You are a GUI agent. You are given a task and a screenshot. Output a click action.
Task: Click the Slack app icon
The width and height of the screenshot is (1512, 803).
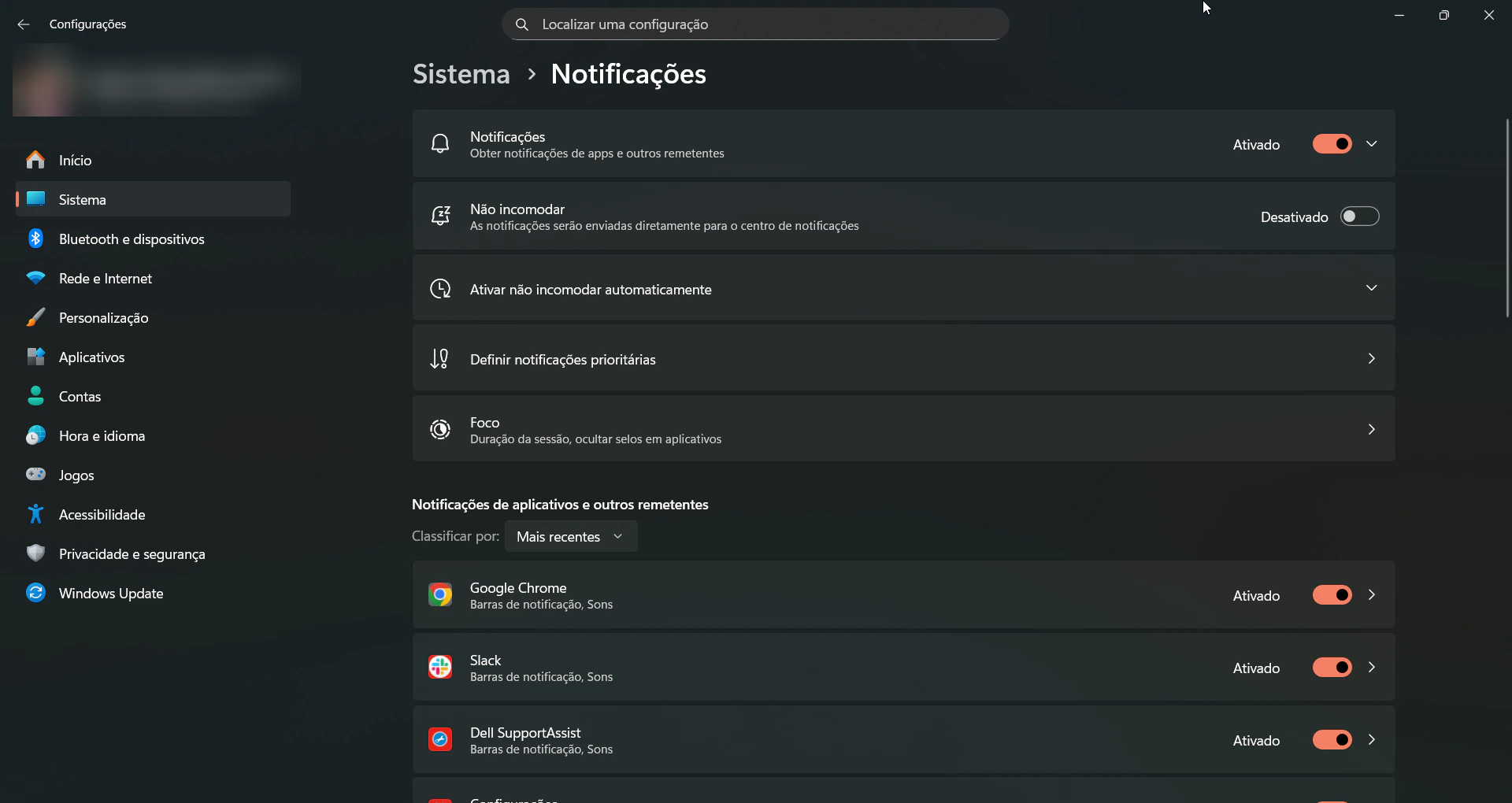[x=440, y=667]
